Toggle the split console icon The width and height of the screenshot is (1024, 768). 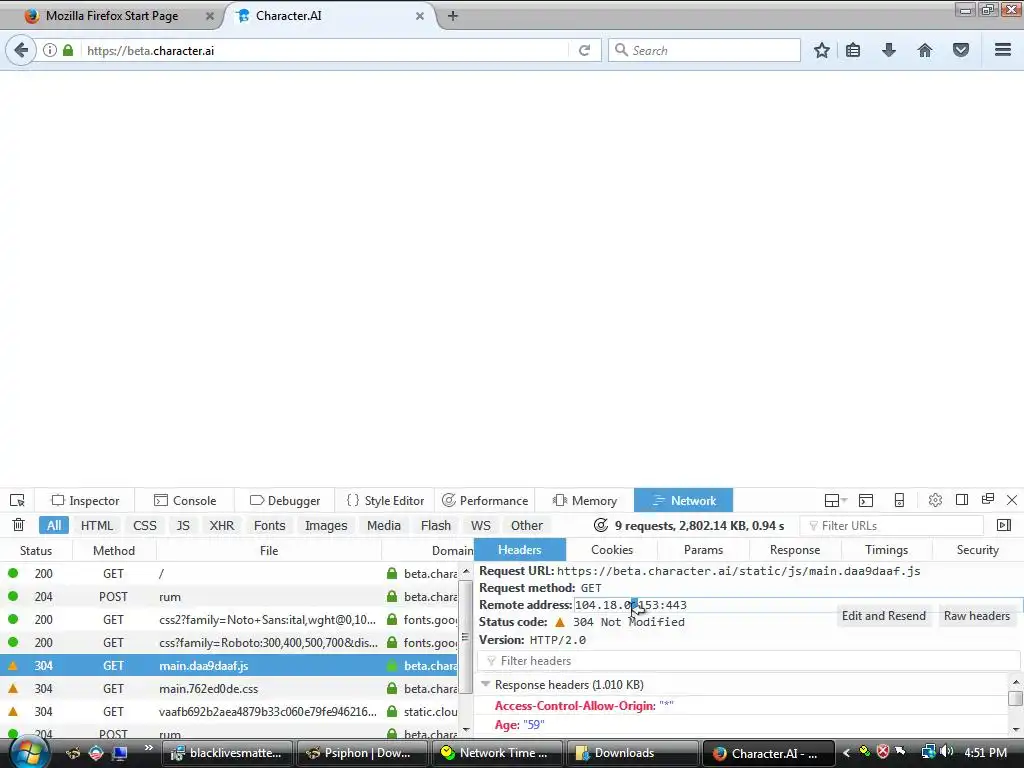click(x=866, y=500)
